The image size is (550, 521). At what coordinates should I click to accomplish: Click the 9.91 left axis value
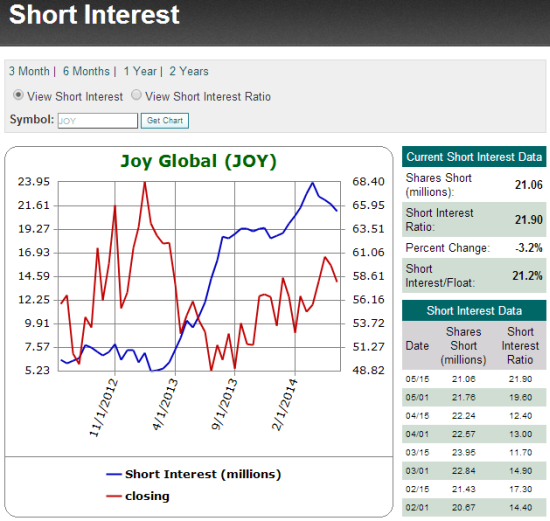point(37,323)
